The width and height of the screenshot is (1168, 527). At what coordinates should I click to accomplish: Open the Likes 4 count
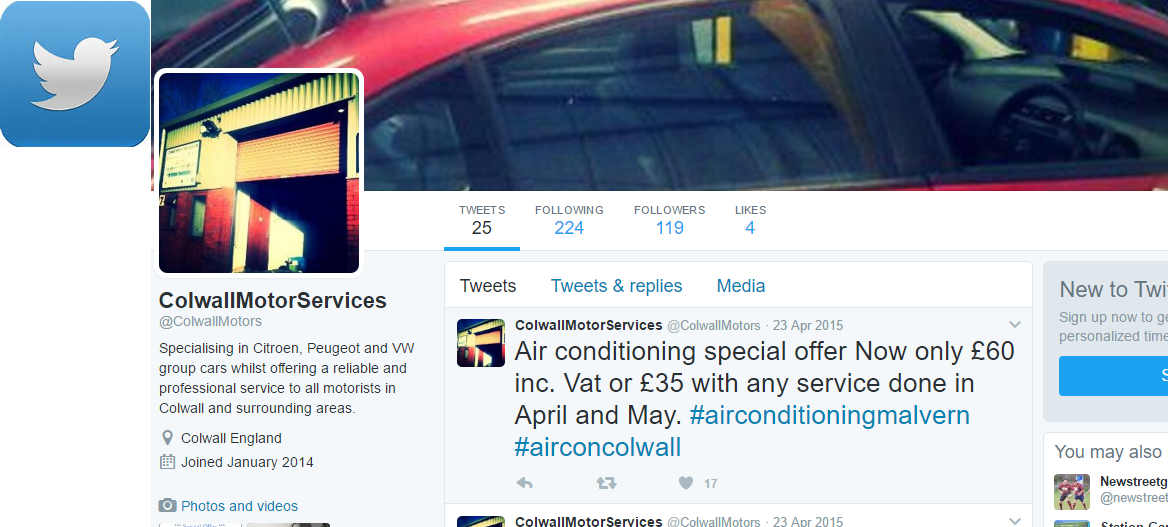point(750,220)
